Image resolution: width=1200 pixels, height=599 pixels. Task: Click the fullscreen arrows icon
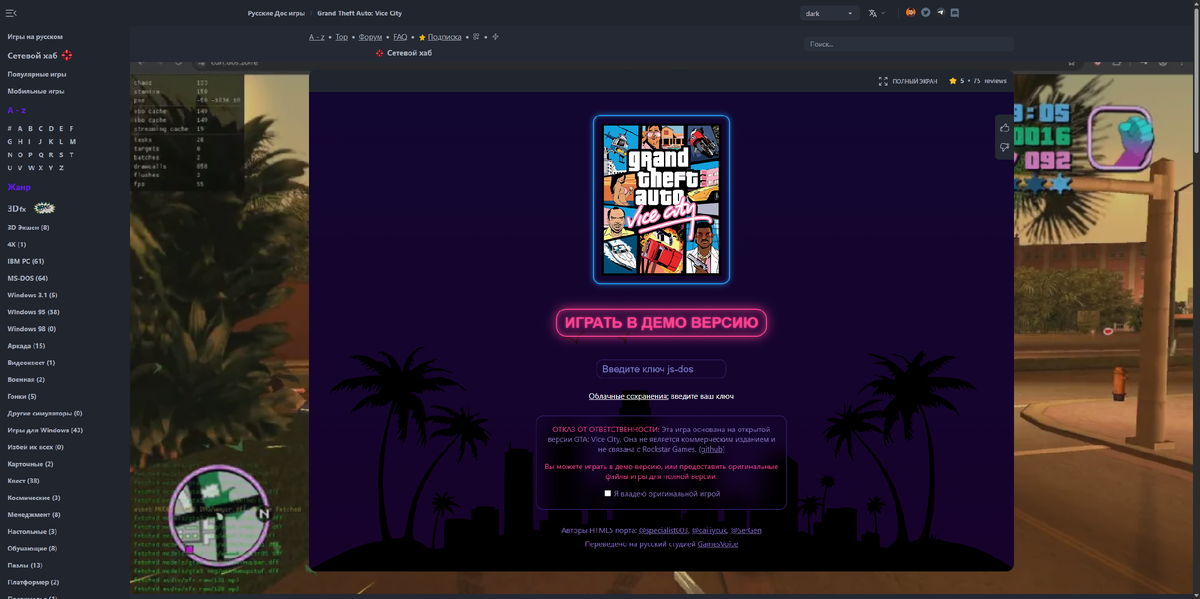(x=883, y=81)
